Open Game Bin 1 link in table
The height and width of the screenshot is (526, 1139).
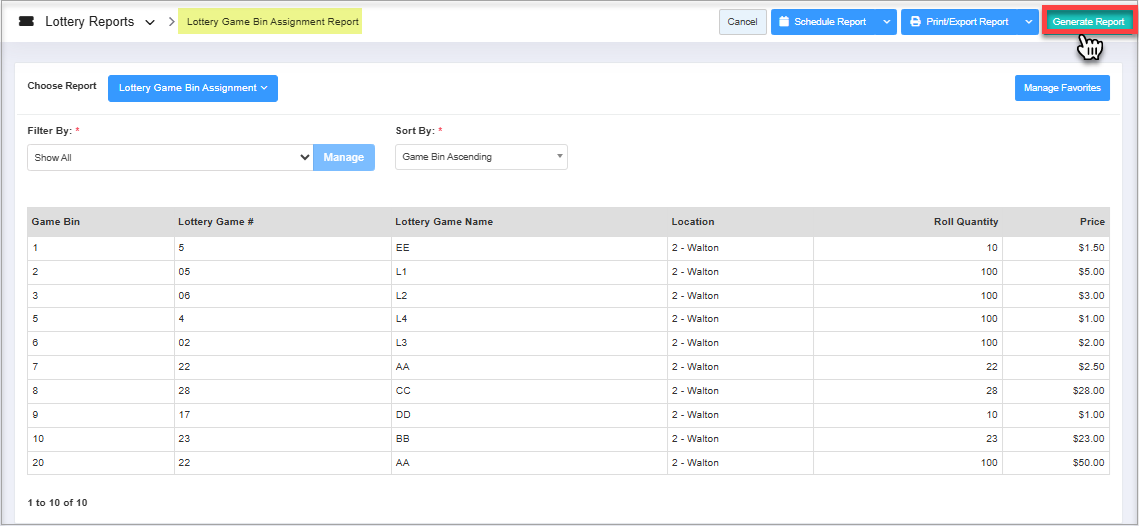coord(35,247)
